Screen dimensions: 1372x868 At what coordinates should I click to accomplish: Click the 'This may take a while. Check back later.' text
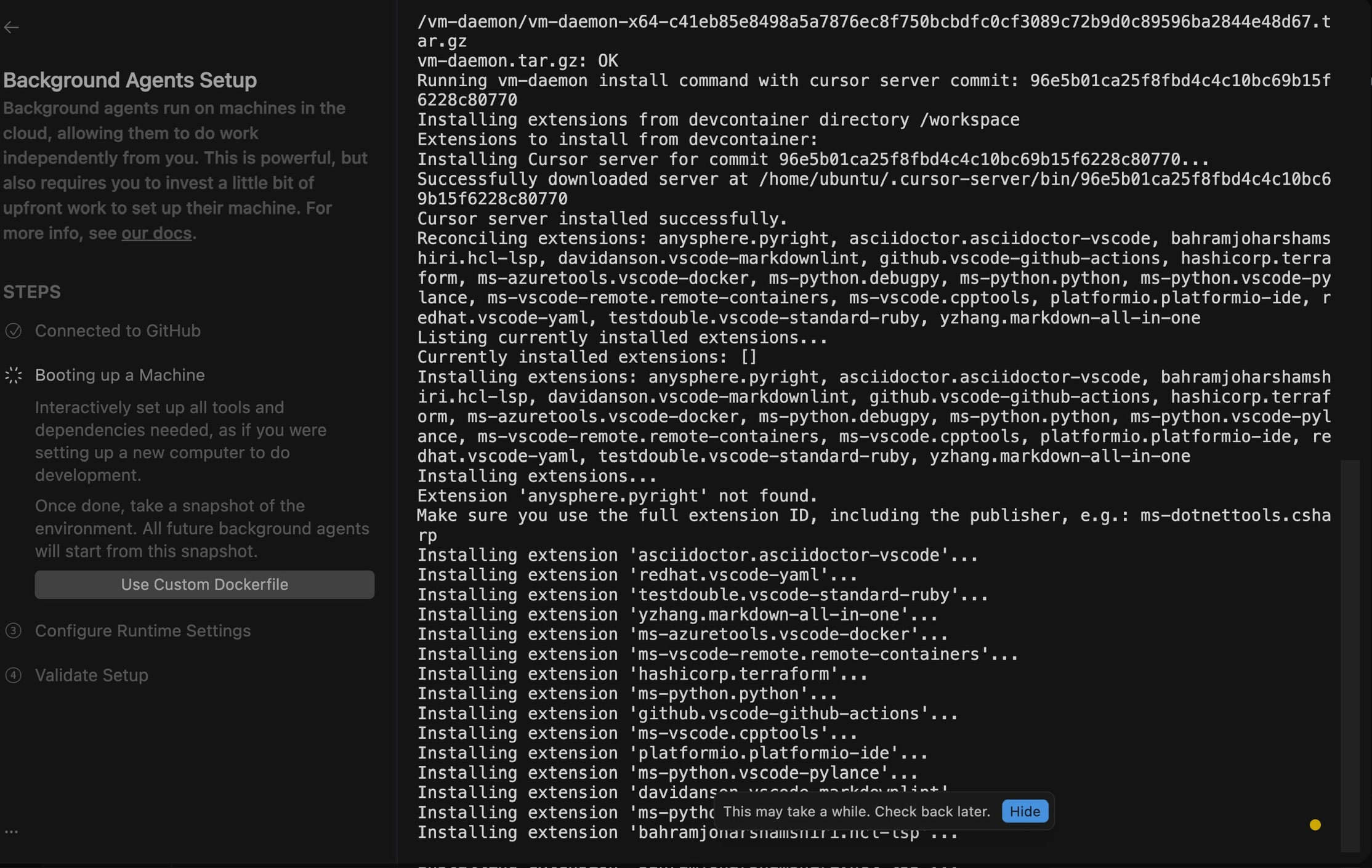click(857, 811)
